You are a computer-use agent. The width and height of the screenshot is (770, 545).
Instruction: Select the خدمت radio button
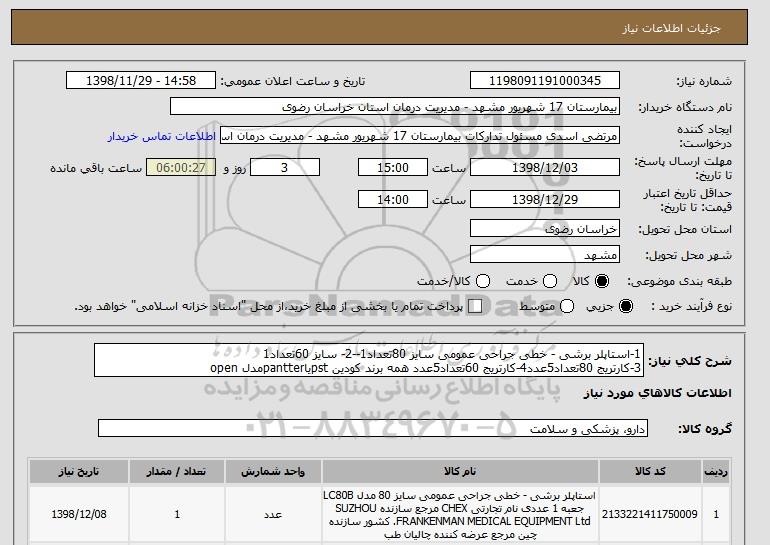tap(550, 281)
